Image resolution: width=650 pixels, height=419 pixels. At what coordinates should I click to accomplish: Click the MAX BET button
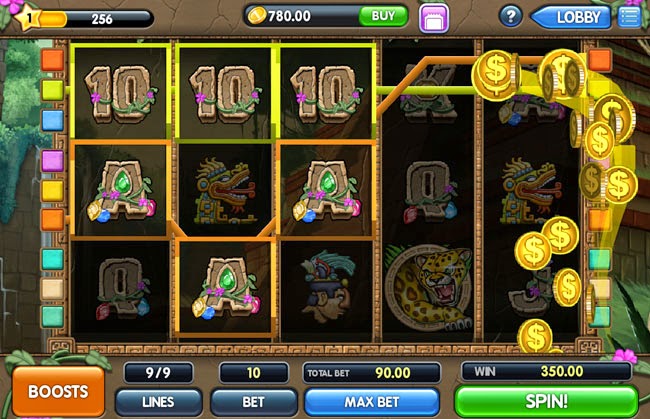point(372,402)
